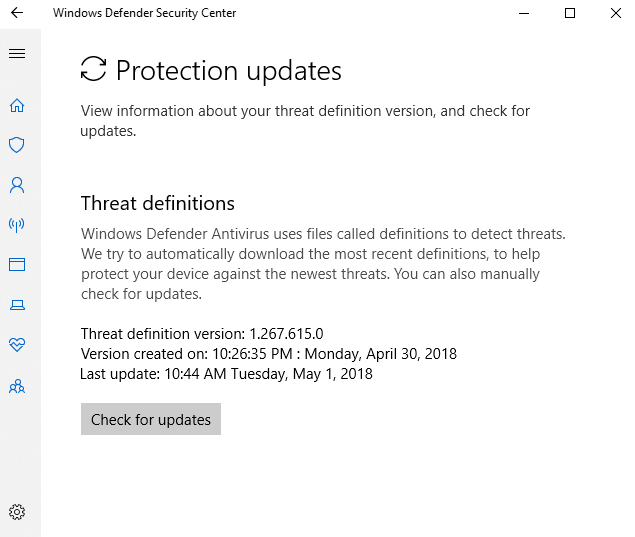Click the Last update date line
Viewport: 635px width, 537px height.
tap(226, 374)
